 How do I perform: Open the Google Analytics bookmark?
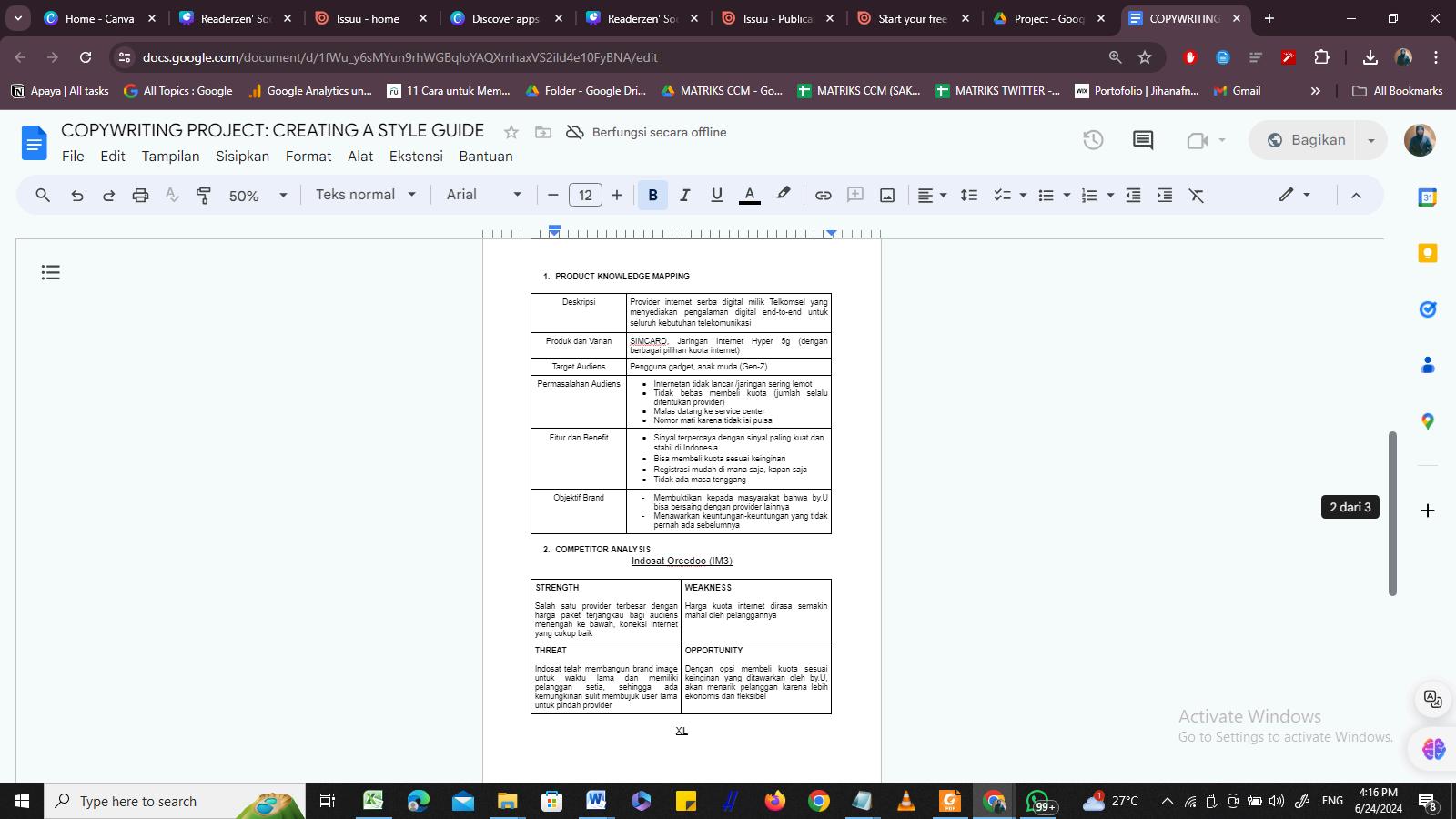click(x=310, y=91)
